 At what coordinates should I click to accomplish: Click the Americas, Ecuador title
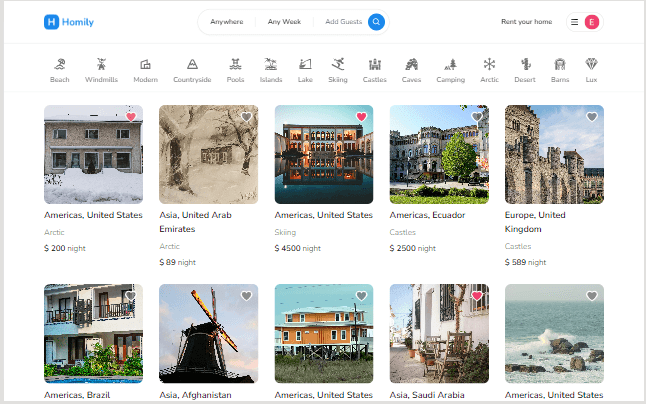(427, 215)
